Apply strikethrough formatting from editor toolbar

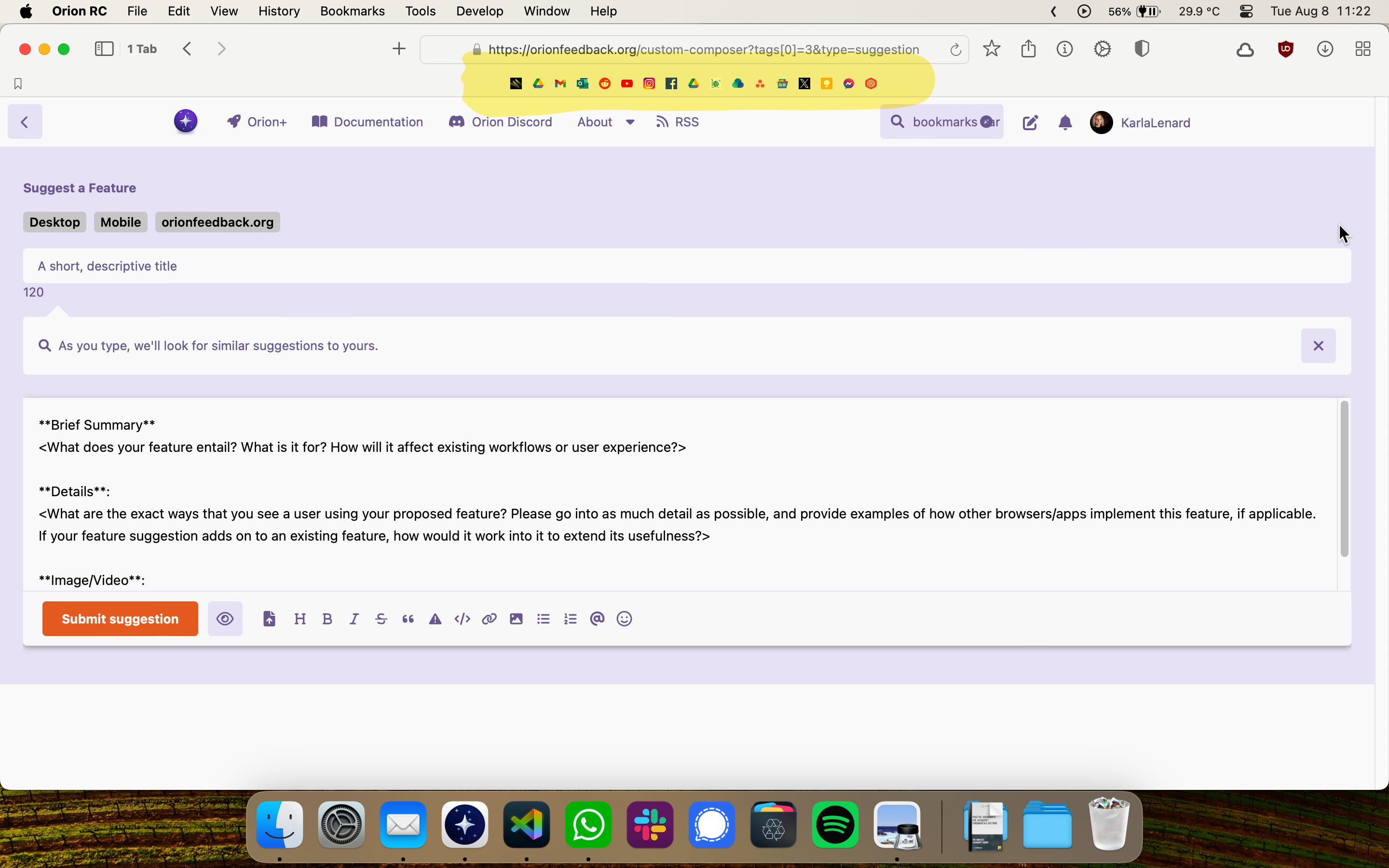coord(381,619)
